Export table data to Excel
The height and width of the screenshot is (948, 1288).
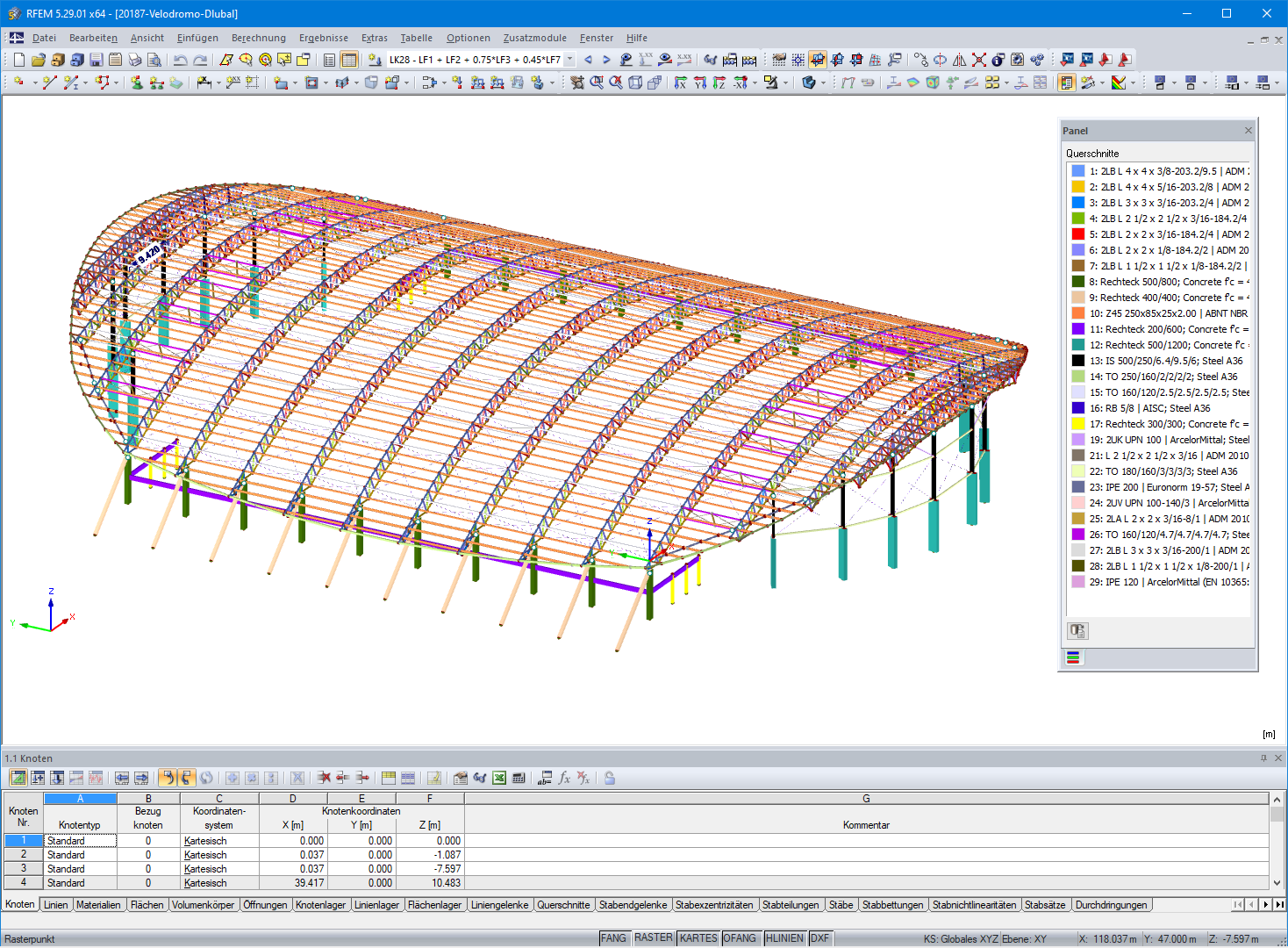[x=497, y=778]
